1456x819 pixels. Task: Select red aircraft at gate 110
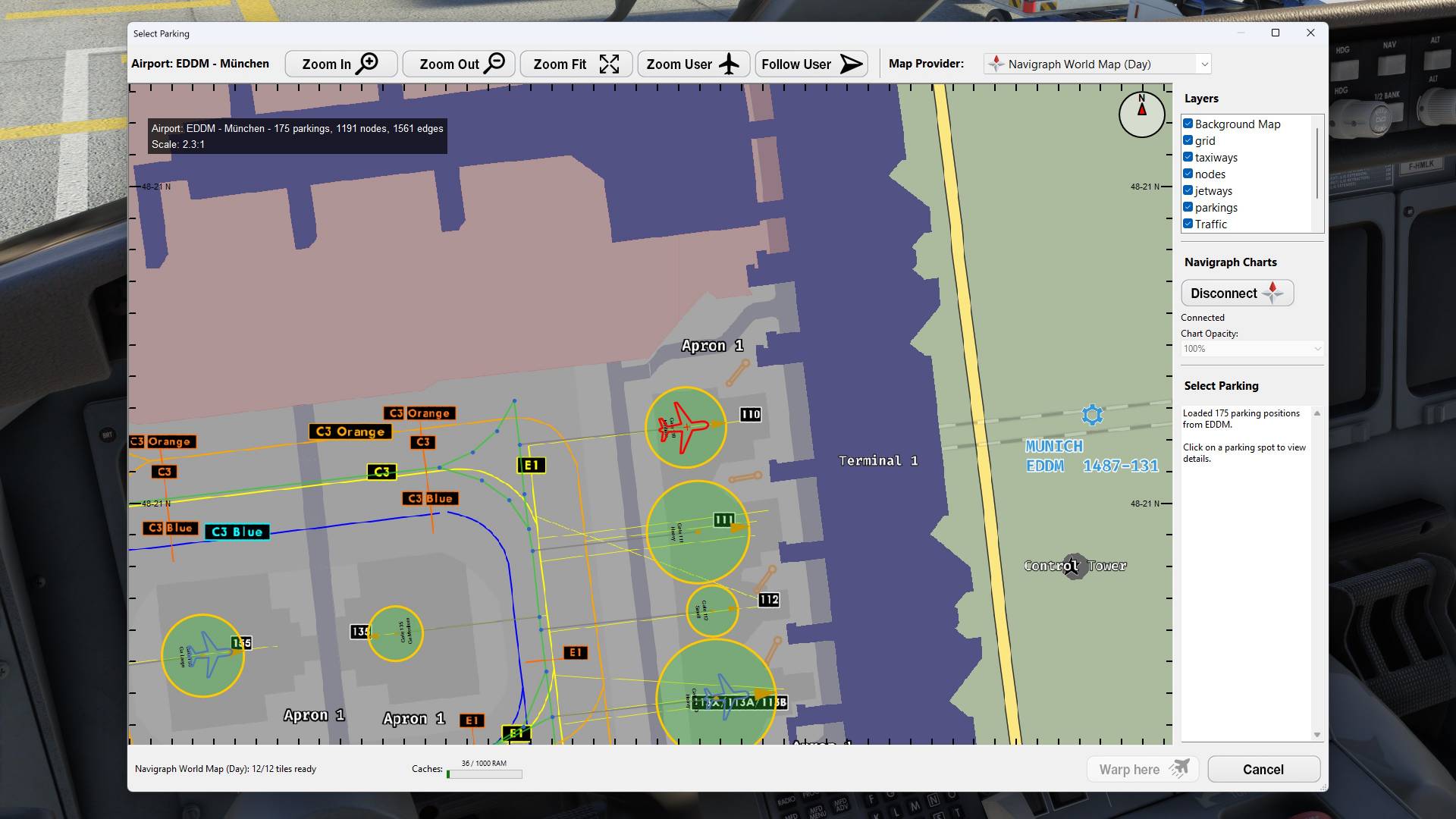[685, 428]
